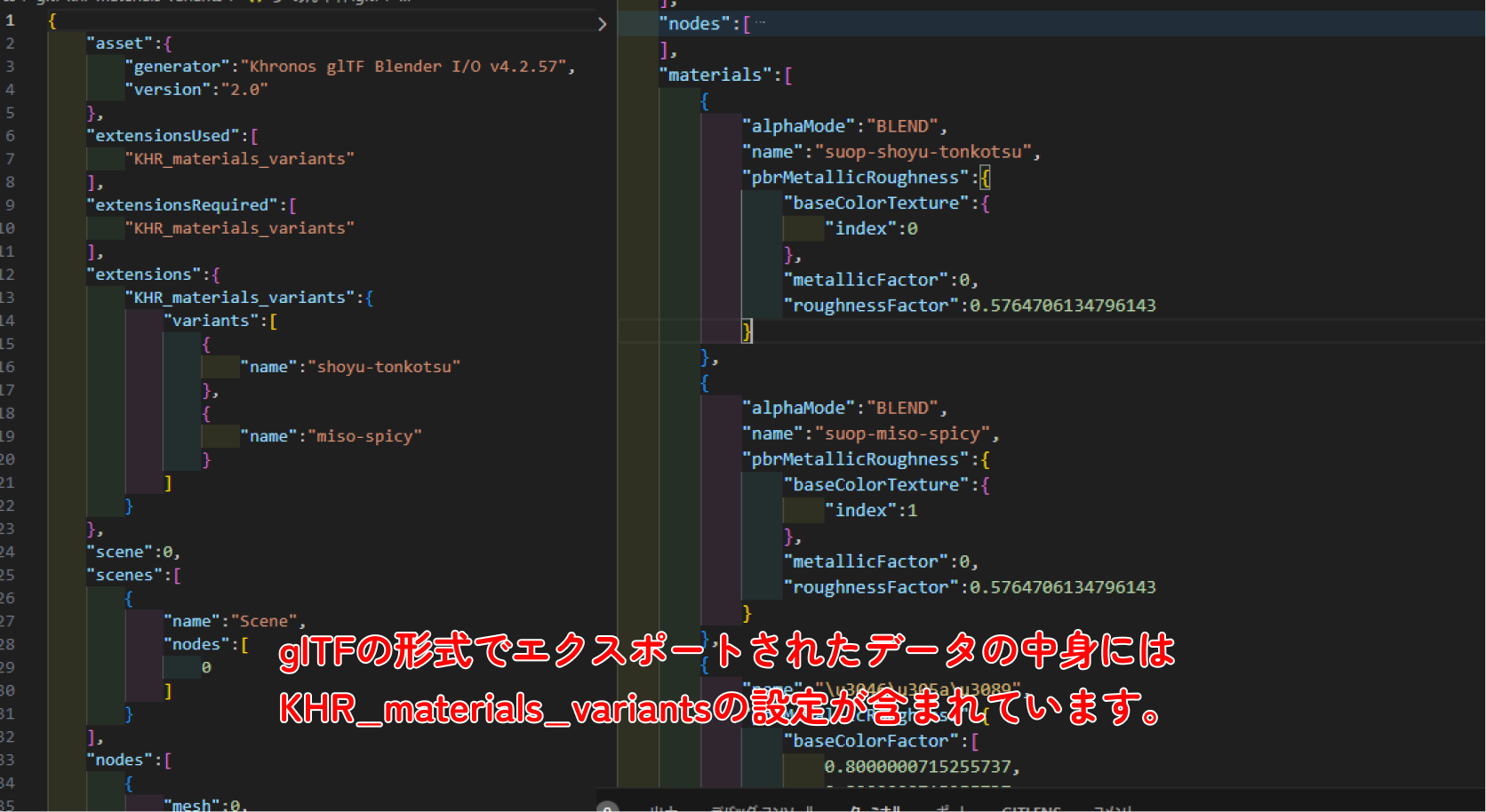Click the "extensions":{ key on line 12

pos(153,275)
